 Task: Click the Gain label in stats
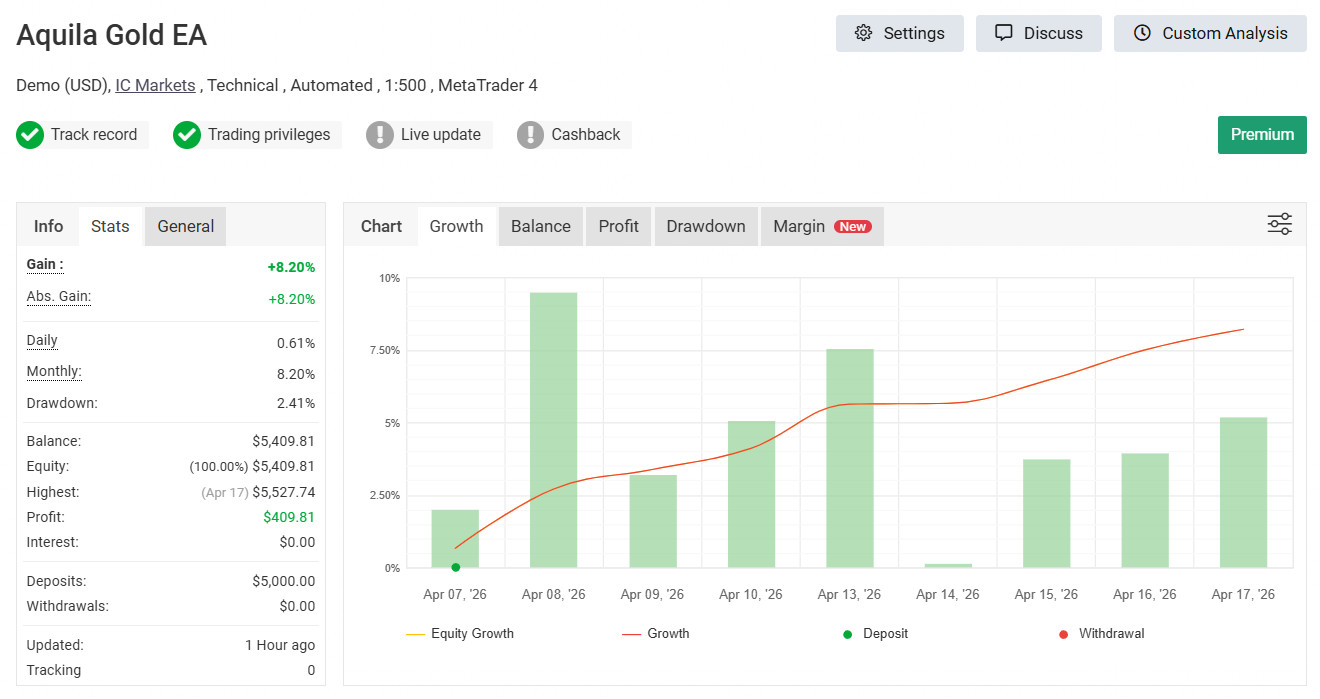pyautogui.click(x=45, y=265)
